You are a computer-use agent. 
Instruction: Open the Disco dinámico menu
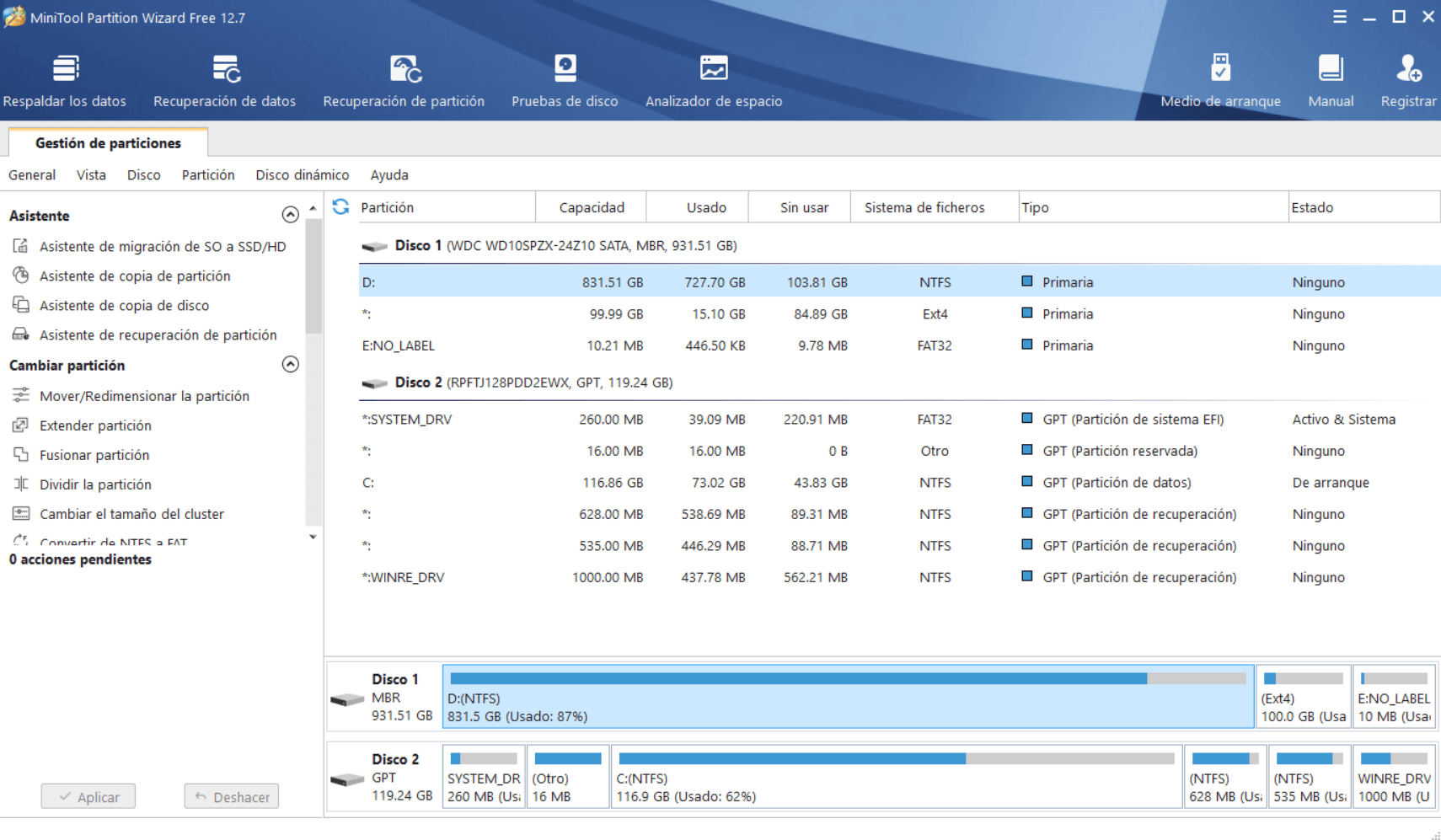click(x=302, y=175)
